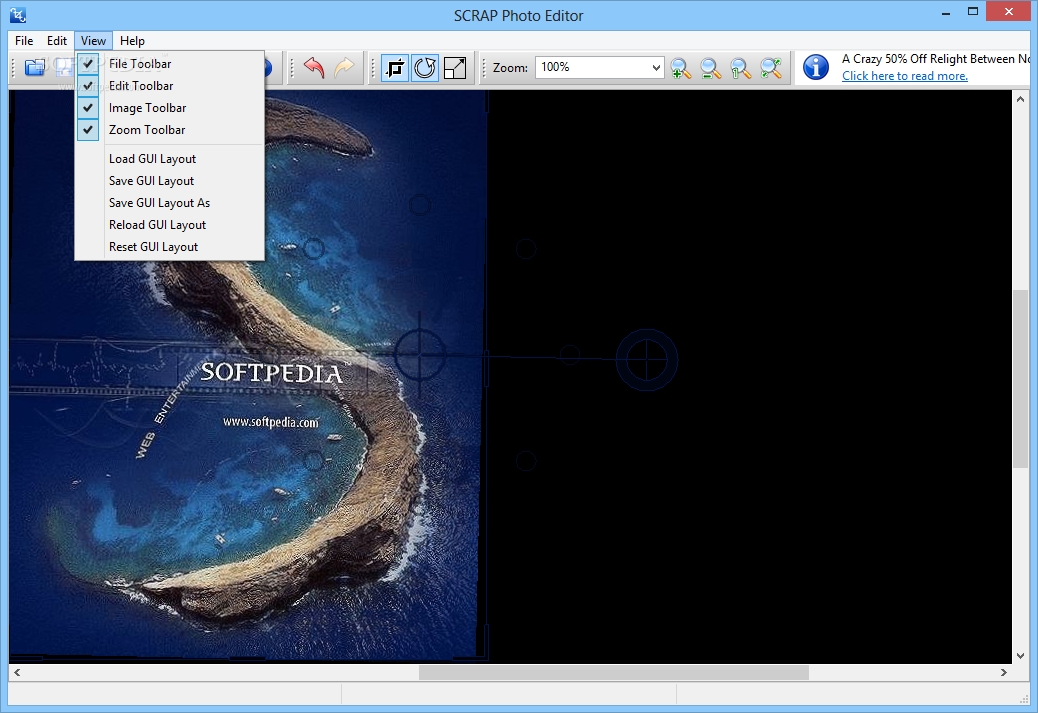
Task: Click the Redo arrow icon
Action: click(344, 68)
